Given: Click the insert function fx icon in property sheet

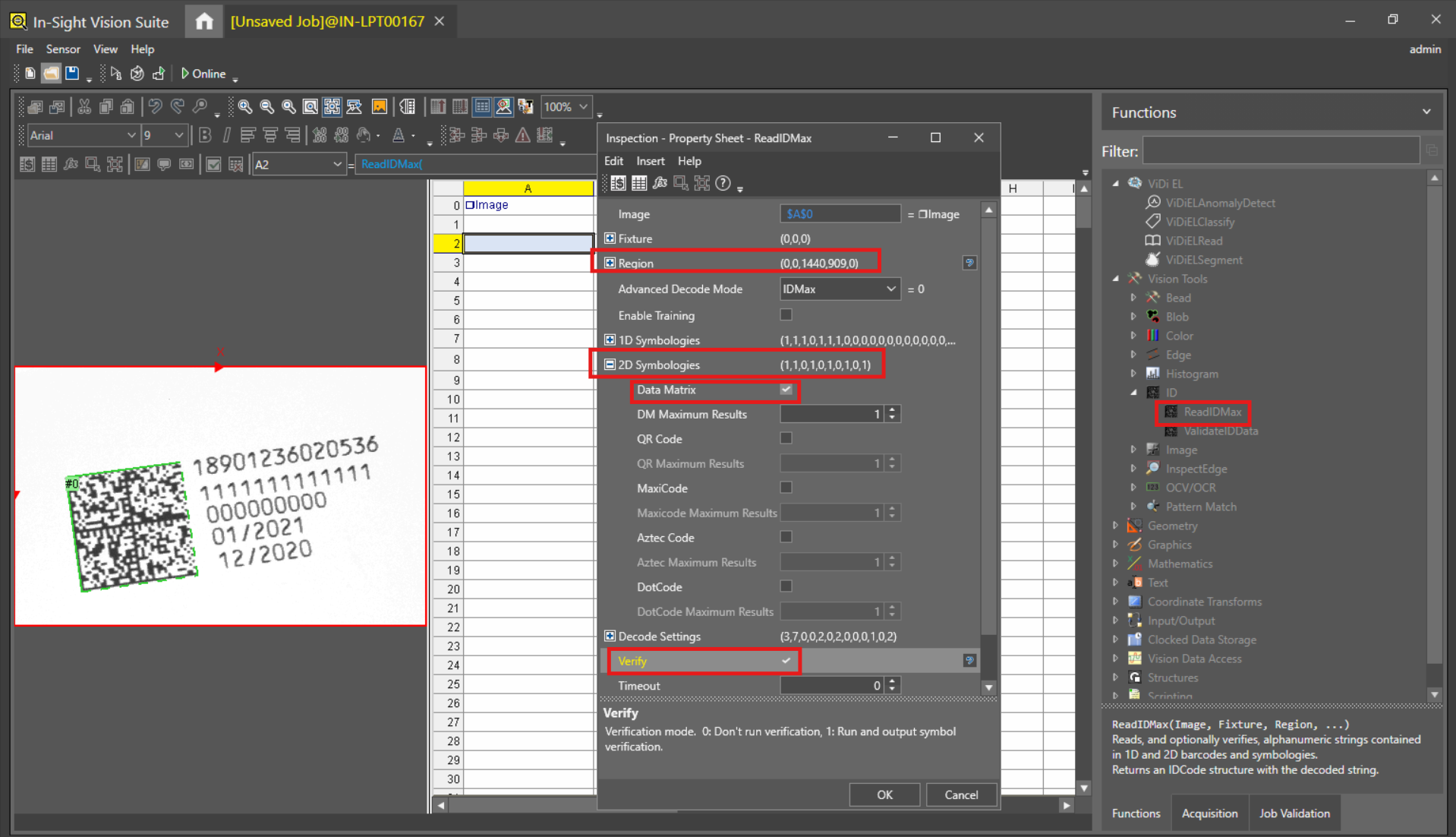Looking at the screenshot, I should [x=660, y=183].
